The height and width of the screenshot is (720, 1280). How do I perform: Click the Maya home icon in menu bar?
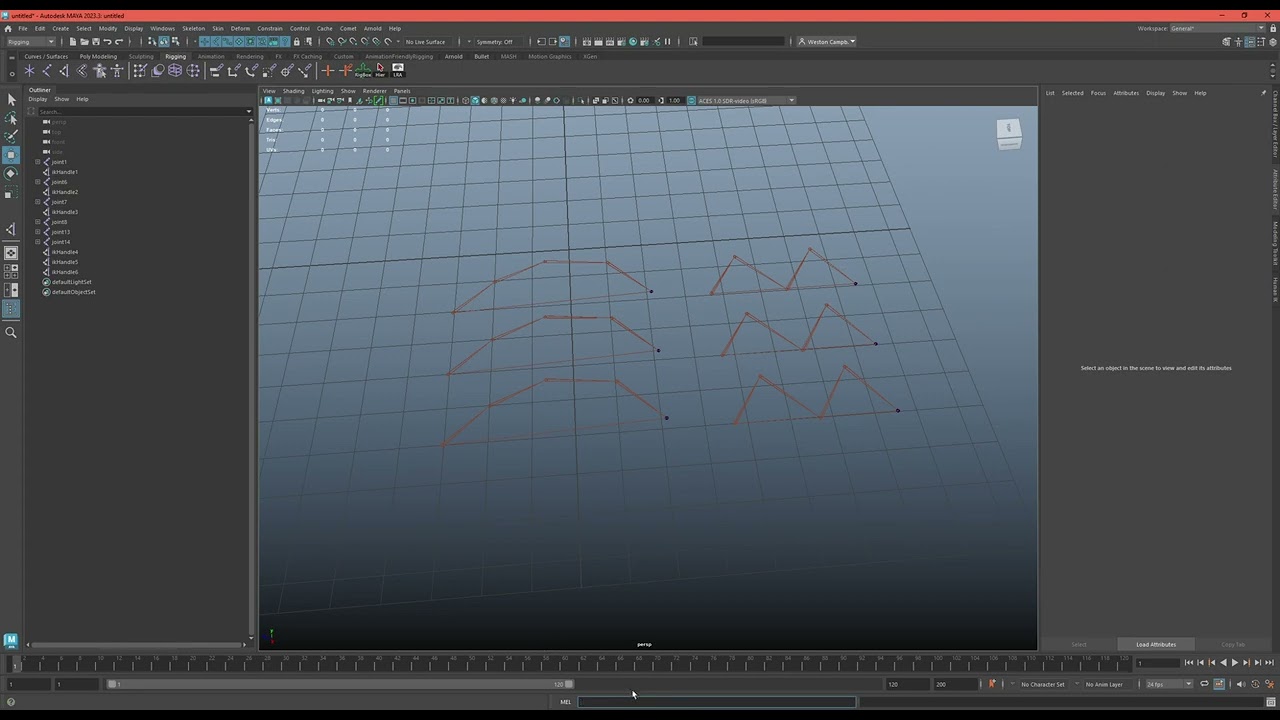tap(8, 28)
